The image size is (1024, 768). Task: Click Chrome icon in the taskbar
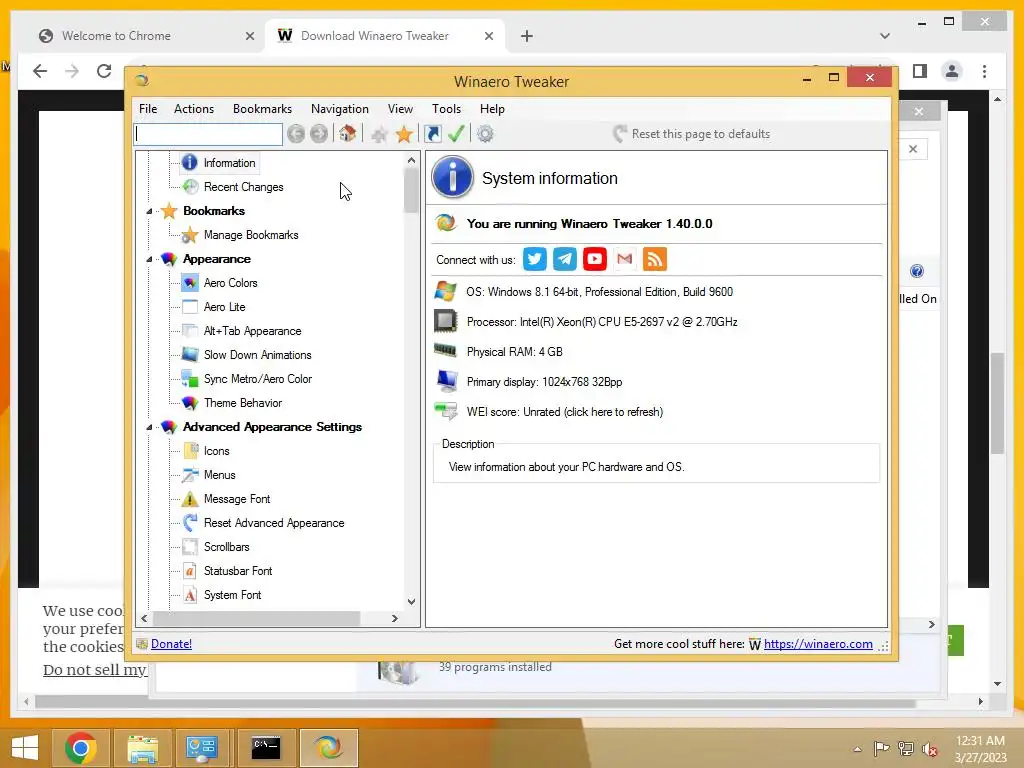(80, 748)
